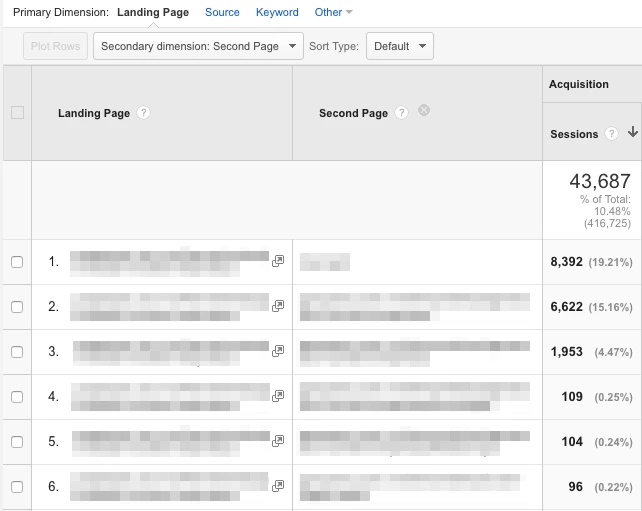Check the checkbox for row 6
The image size is (642, 511).
point(17,487)
